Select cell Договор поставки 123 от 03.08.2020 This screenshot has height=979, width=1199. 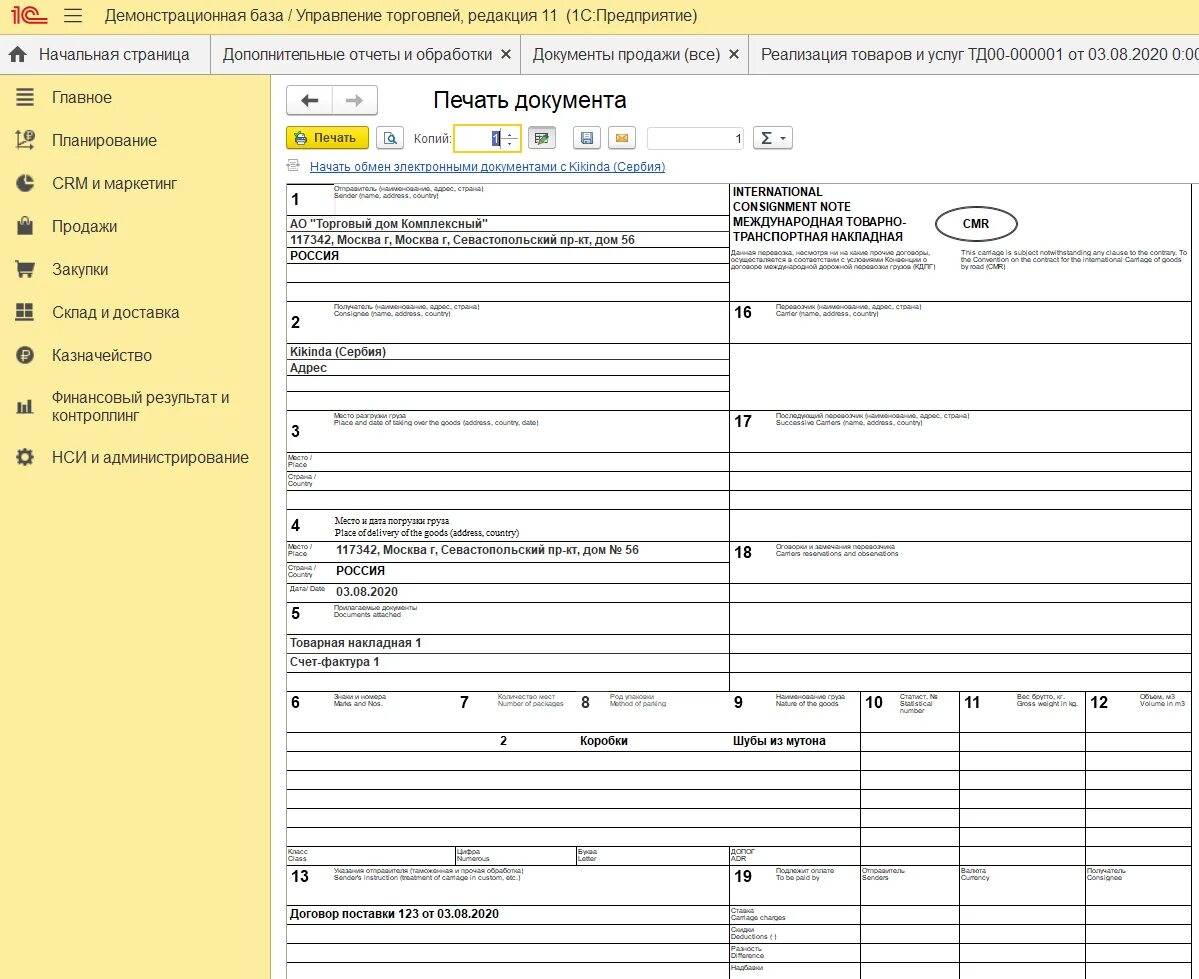click(x=508, y=914)
